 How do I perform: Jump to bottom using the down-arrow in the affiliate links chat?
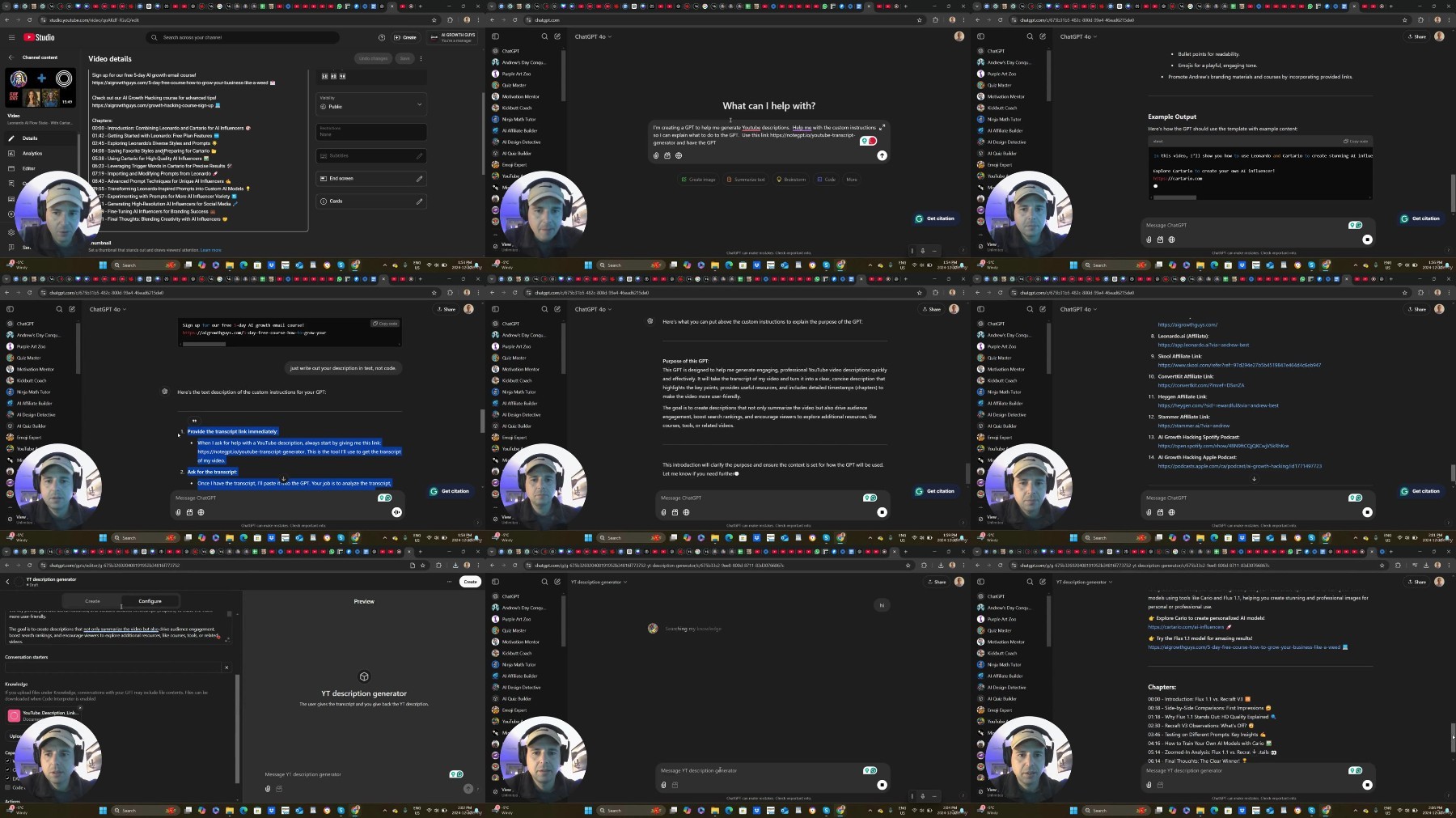[x=1254, y=478]
